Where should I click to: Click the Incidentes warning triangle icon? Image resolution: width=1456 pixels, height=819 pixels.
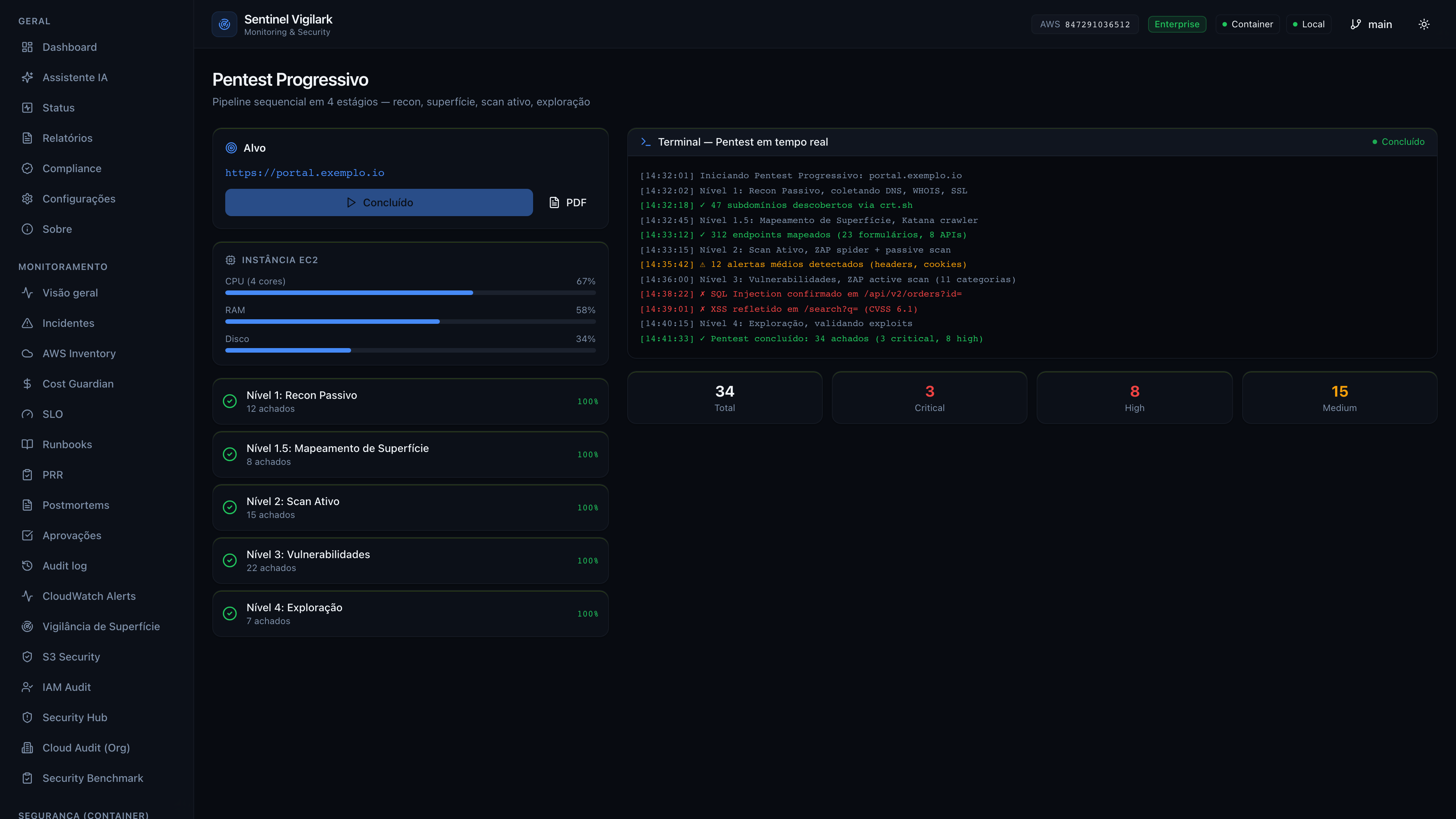click(27, 323)
